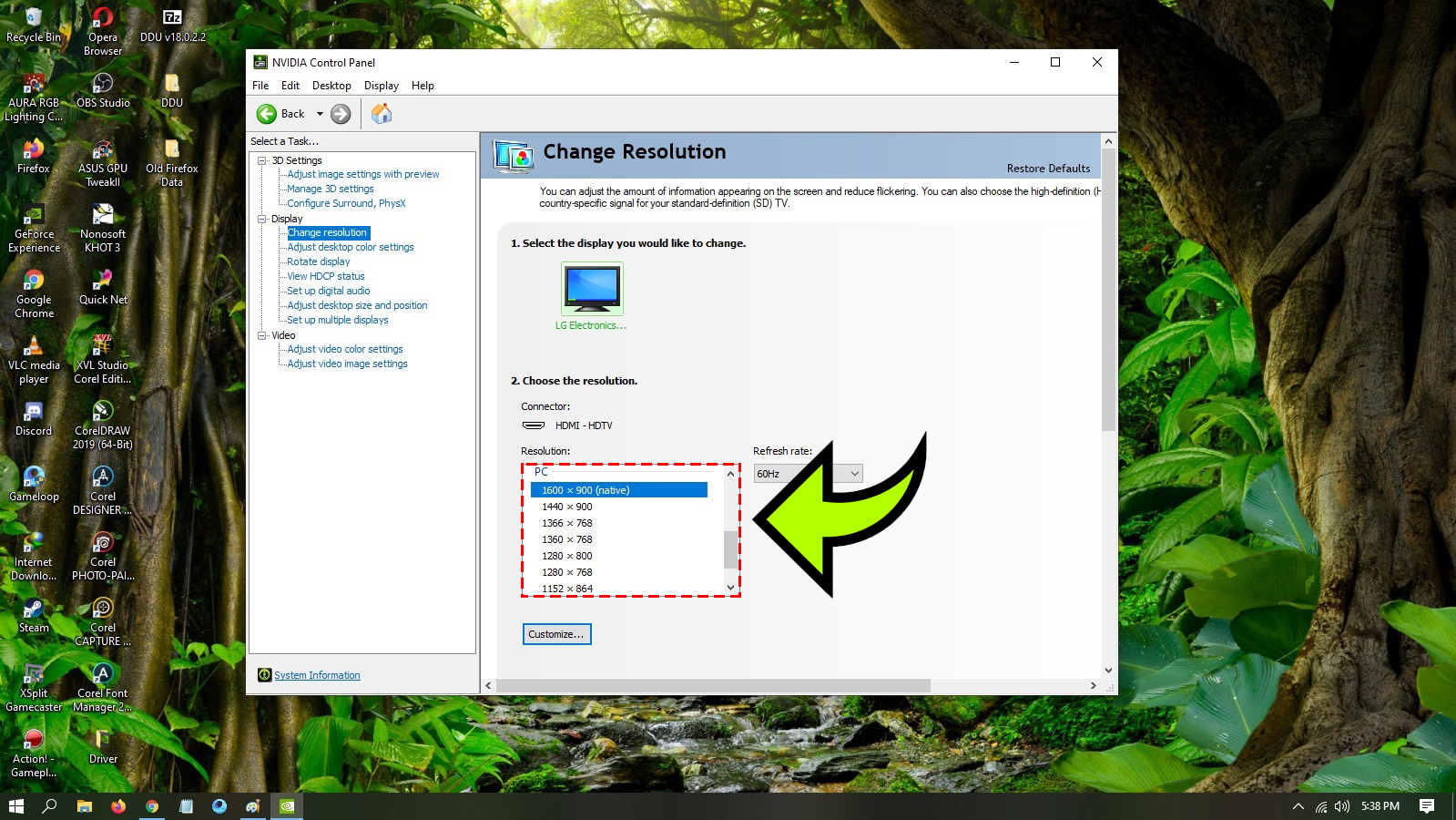Viewport: 1456px width, 820px height.
Task: Open Back history dropdown arrow
Action: (x=320, y=114)
